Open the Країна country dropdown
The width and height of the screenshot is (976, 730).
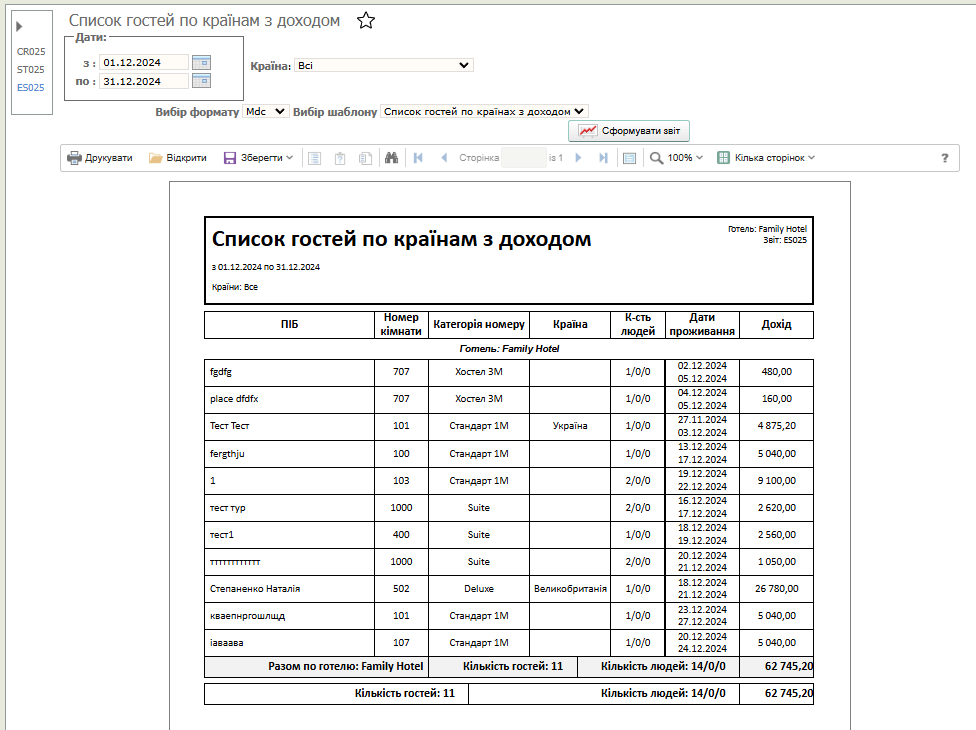pos(383,65)
